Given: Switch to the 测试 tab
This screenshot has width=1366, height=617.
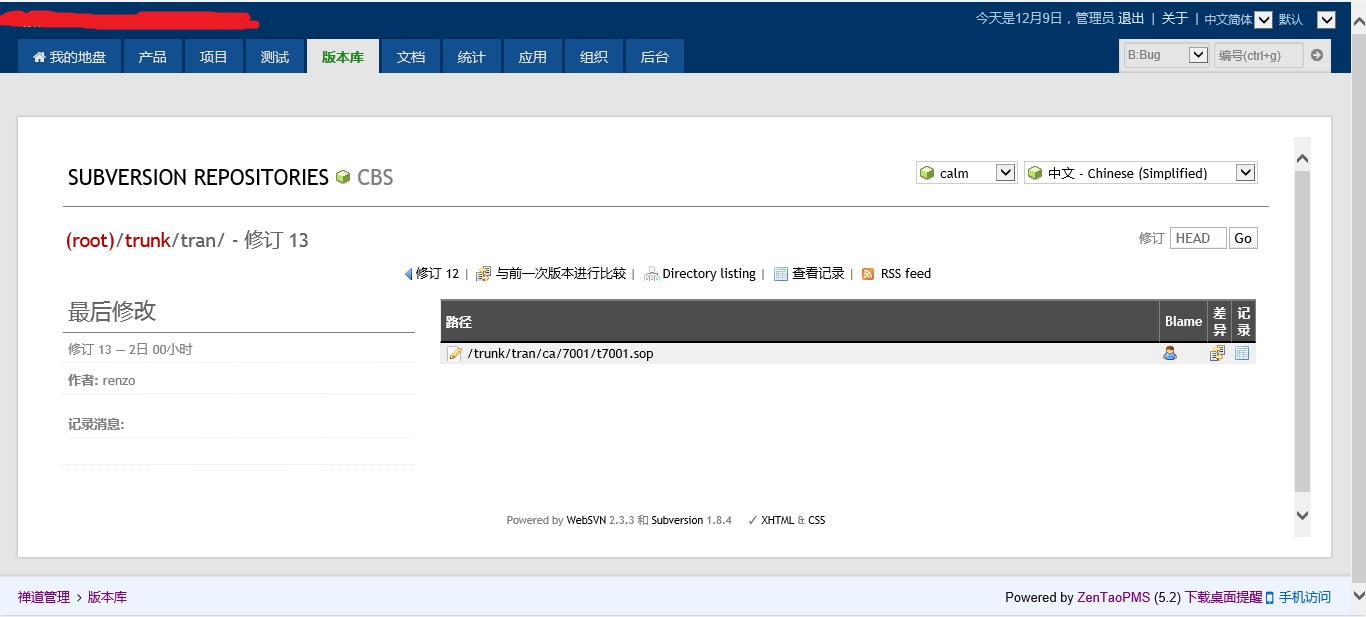Looking at the screenshot, I should (x=275, y=57).
